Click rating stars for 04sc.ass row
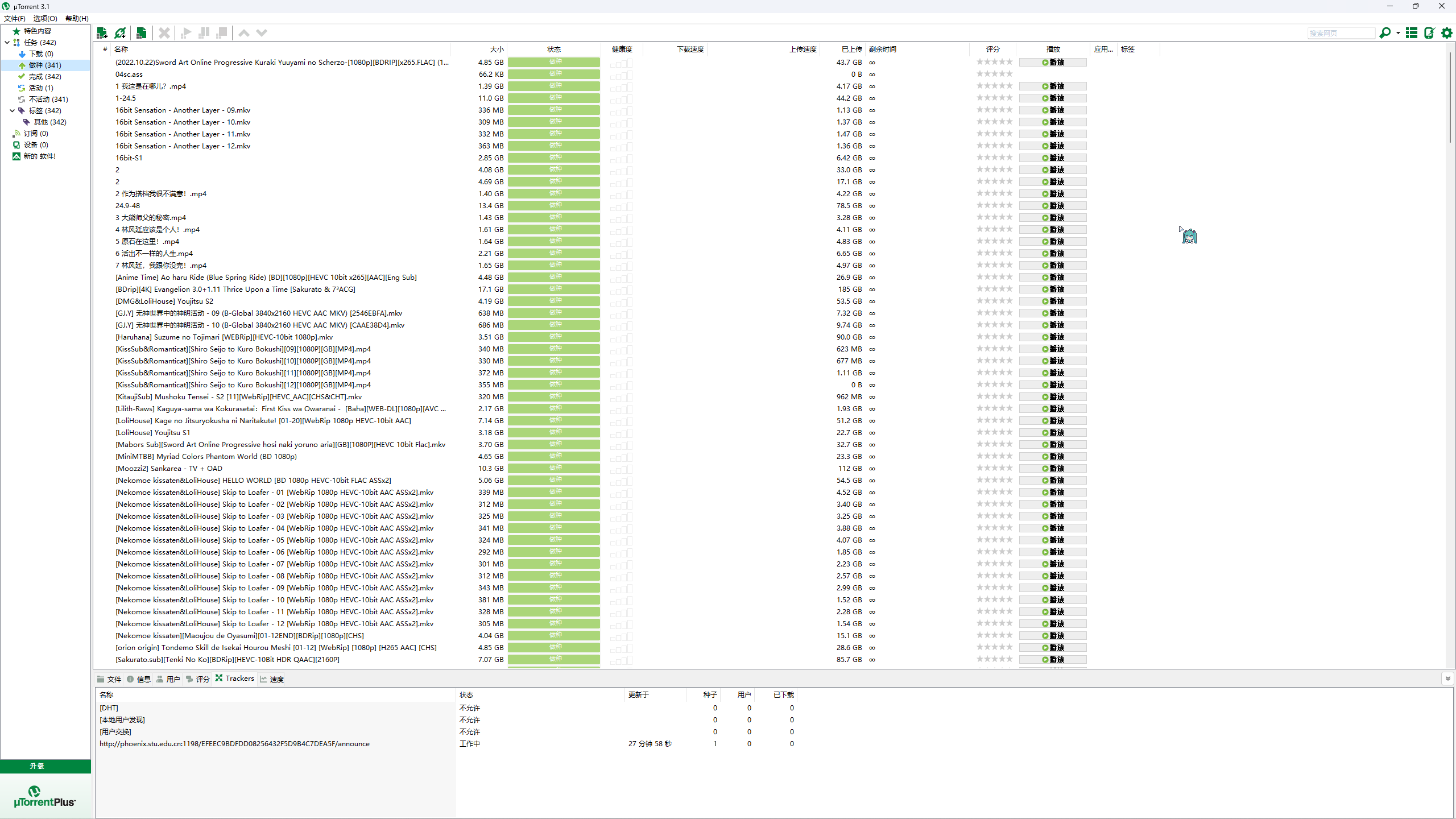This screenshot has height=819, width=1456. pos(995,74)
